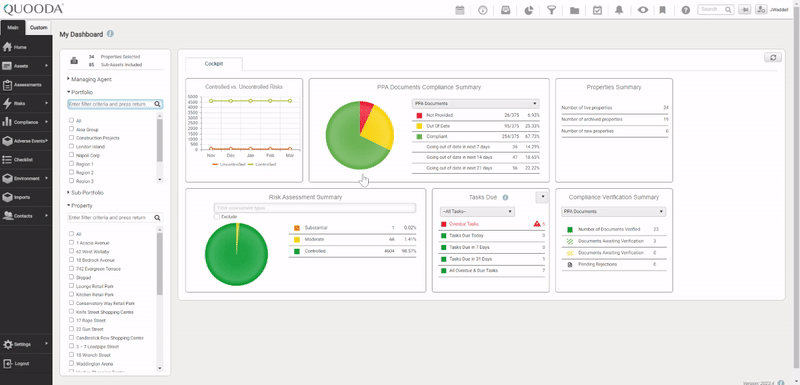The width and height of the screenshot is (800, 385).
Task: Click the user profile icon next to JWaddell
Action: [x=761, y=9]
